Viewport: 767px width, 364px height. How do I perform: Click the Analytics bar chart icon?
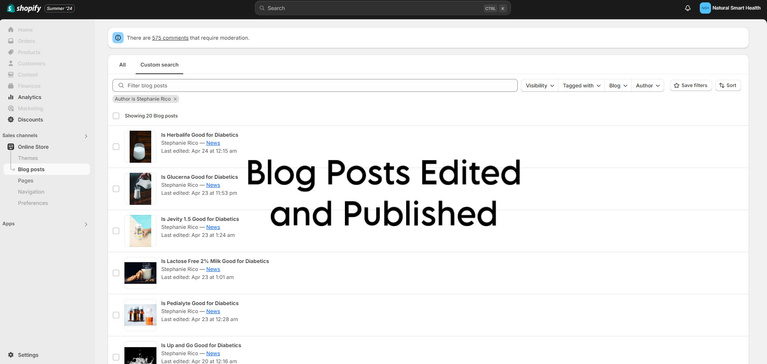pyautogui.click(x=11, y=97)
